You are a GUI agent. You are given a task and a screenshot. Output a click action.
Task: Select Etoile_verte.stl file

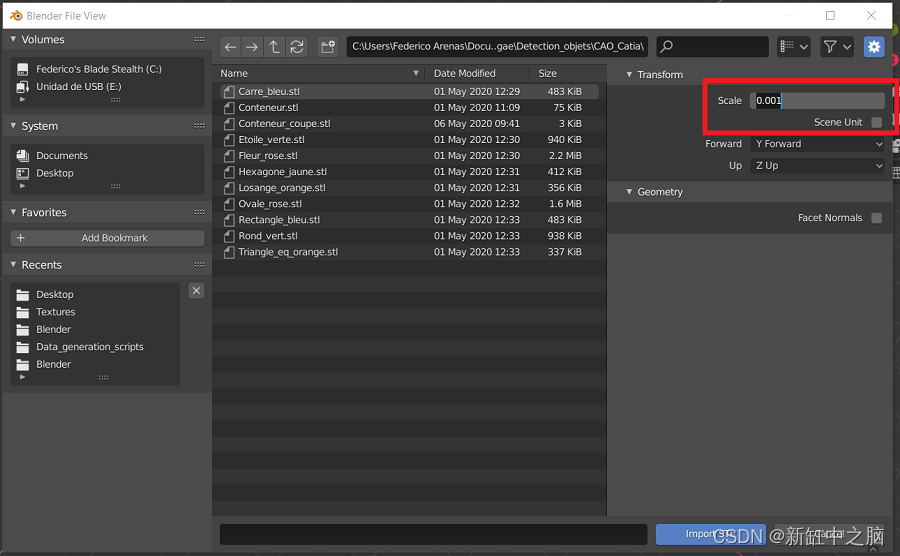click(x=409, y=139)
